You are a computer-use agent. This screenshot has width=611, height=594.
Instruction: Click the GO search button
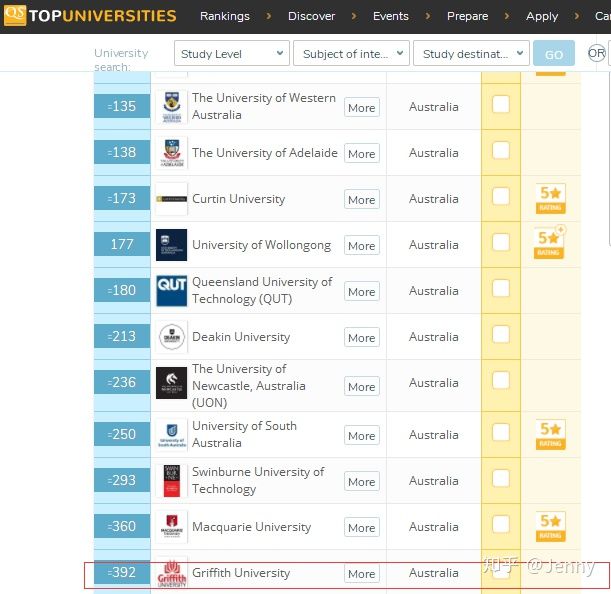click(554, 53)
